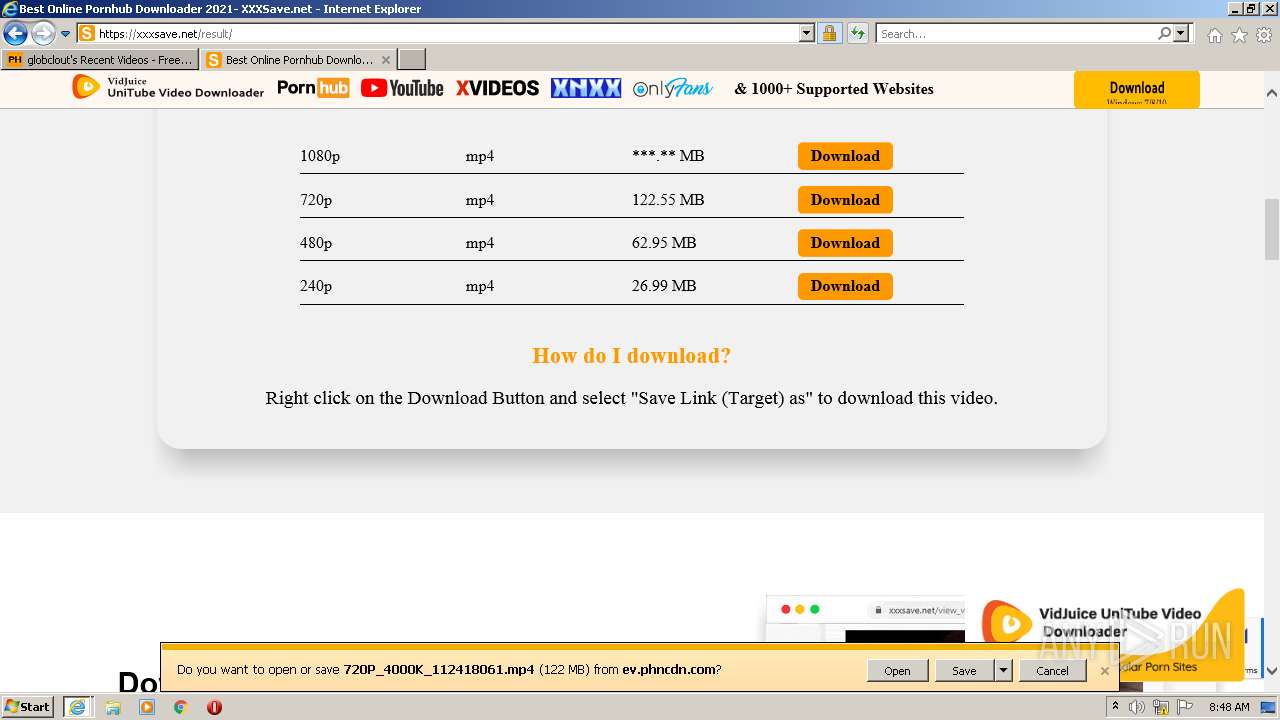Image resolution: width=1280 pixels, height=720 pixels.
Task: Open a new blank tab
Action: click(412, 60)
